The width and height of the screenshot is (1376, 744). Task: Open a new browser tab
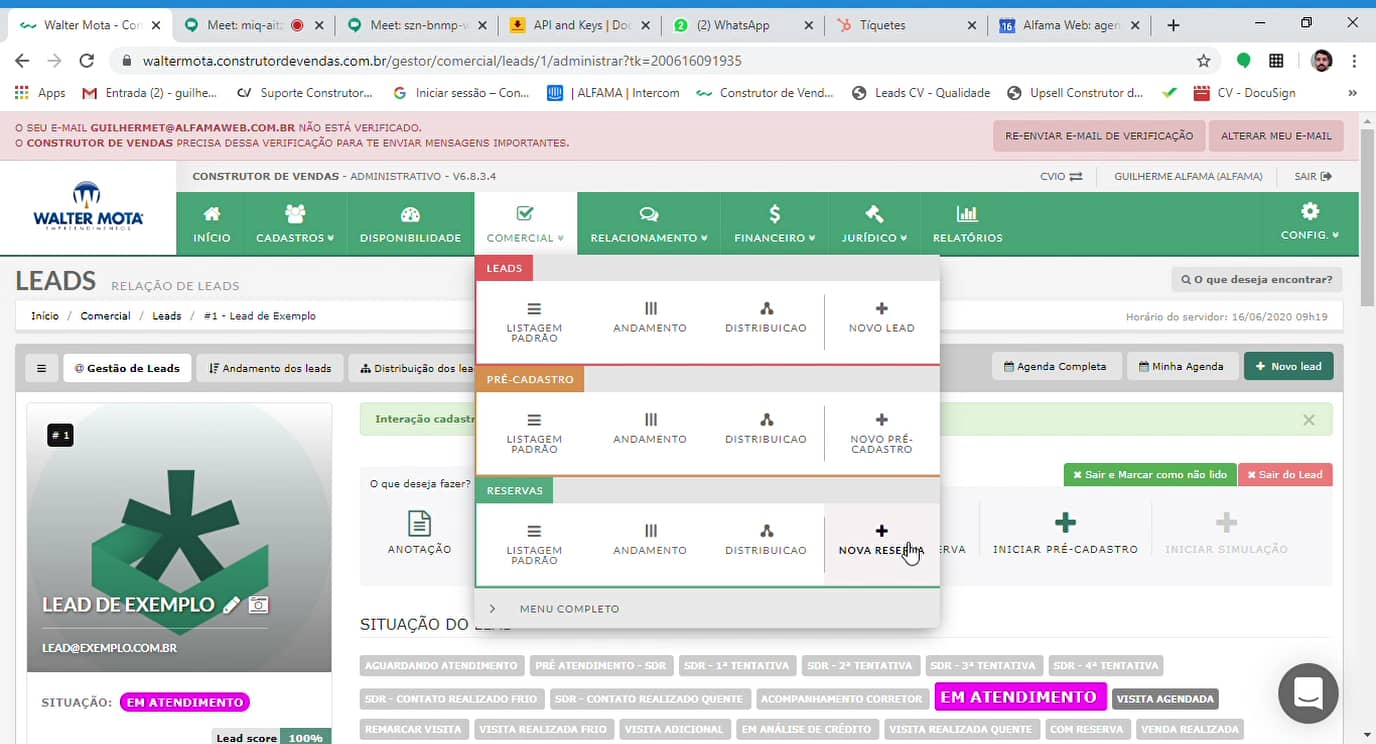(x=1174, y=25)
